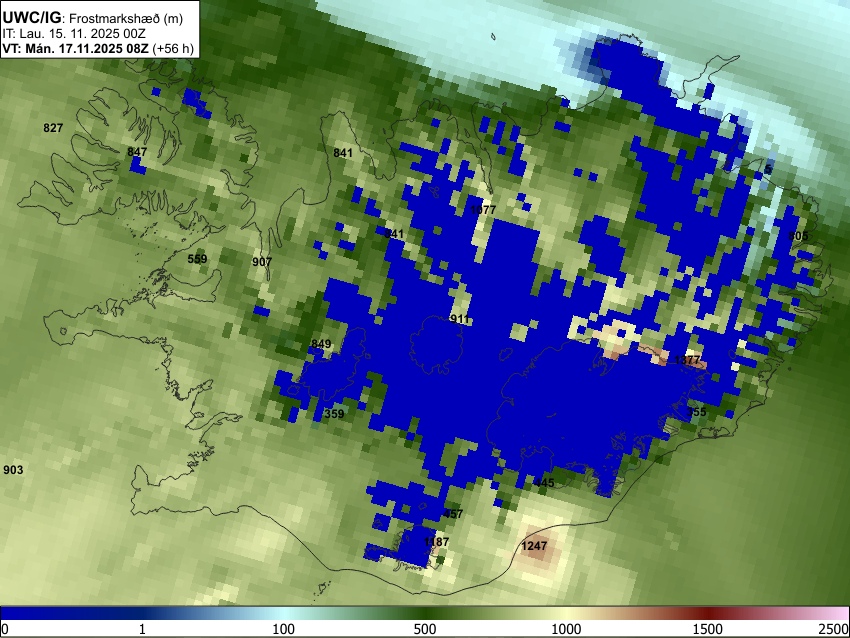Viewport: 850px width, 638px height.
Task: Click the 805 value on the east coast
Action: click(798, 236)
